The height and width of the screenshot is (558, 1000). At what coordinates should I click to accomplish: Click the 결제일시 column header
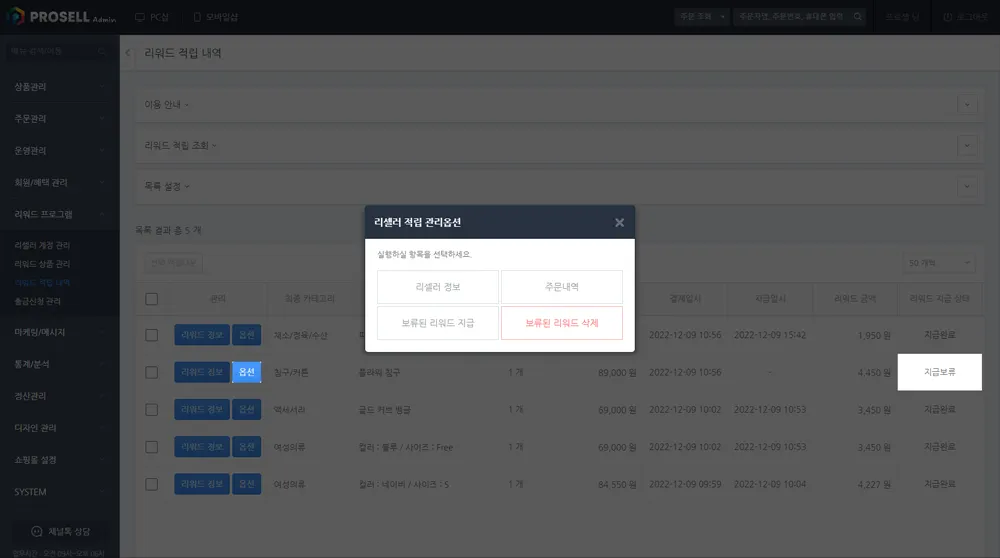685,298
